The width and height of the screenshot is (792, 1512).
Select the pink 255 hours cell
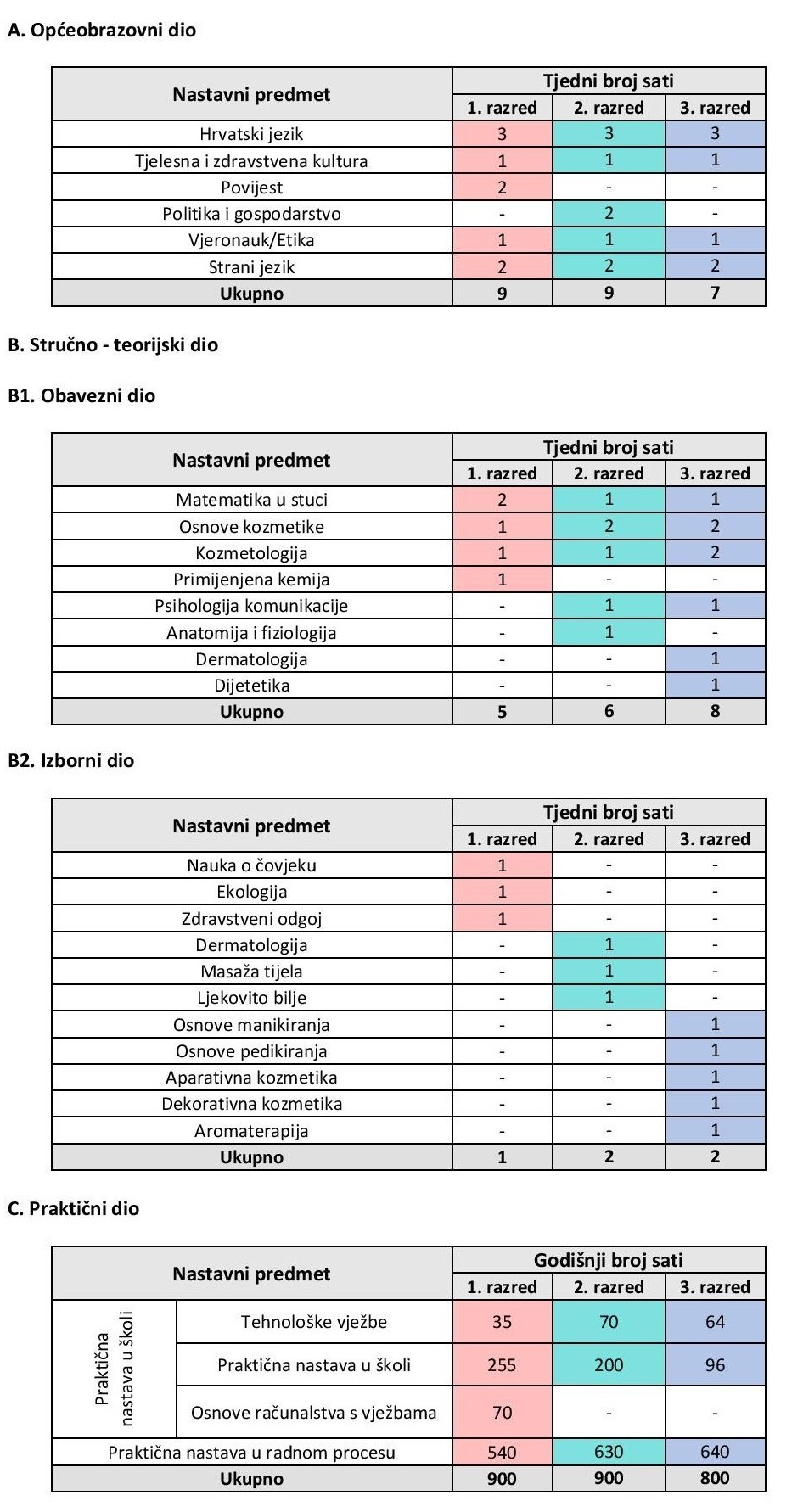pos(502,1365)
